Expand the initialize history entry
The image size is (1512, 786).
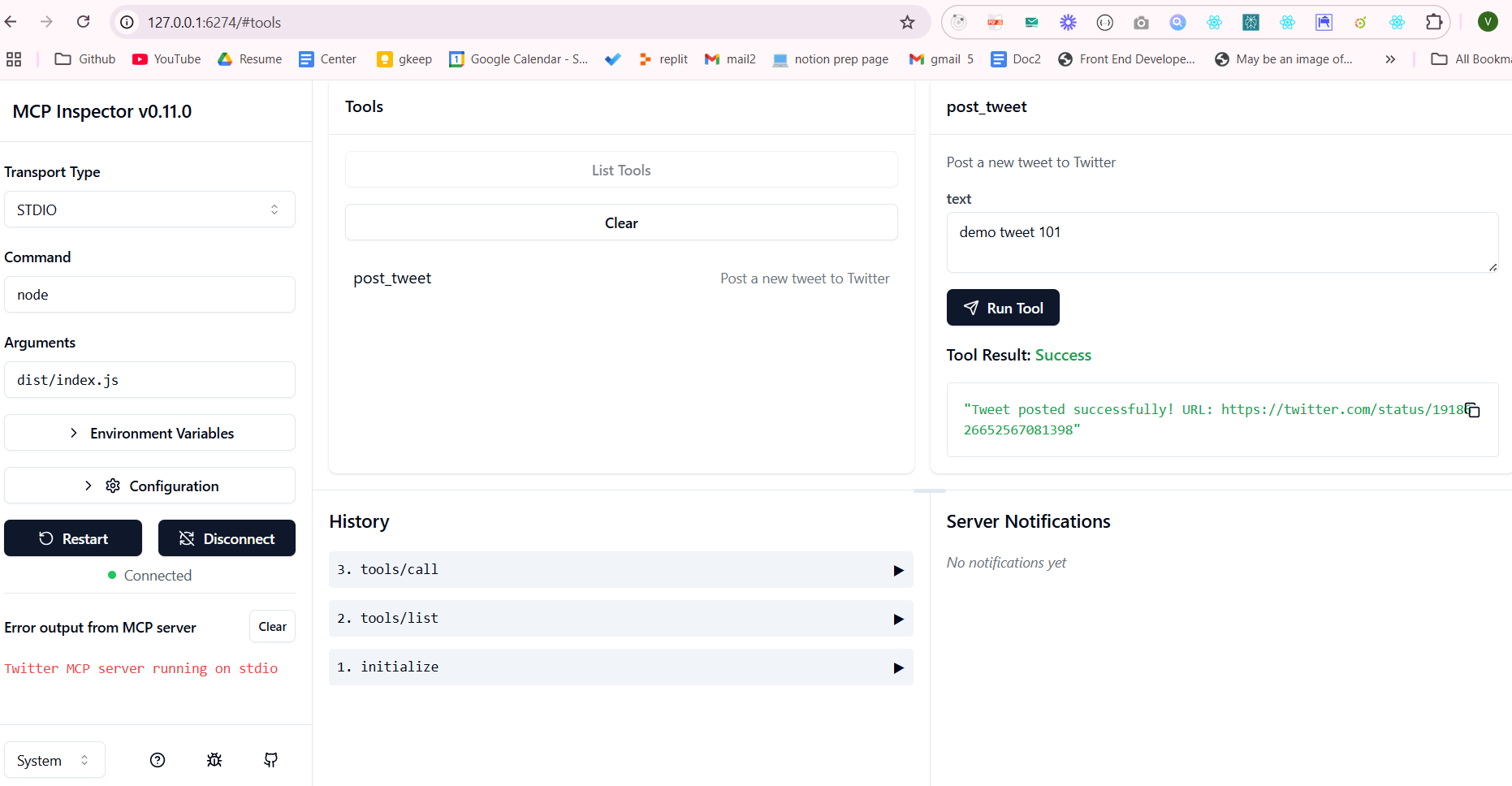tap(620, 667)
